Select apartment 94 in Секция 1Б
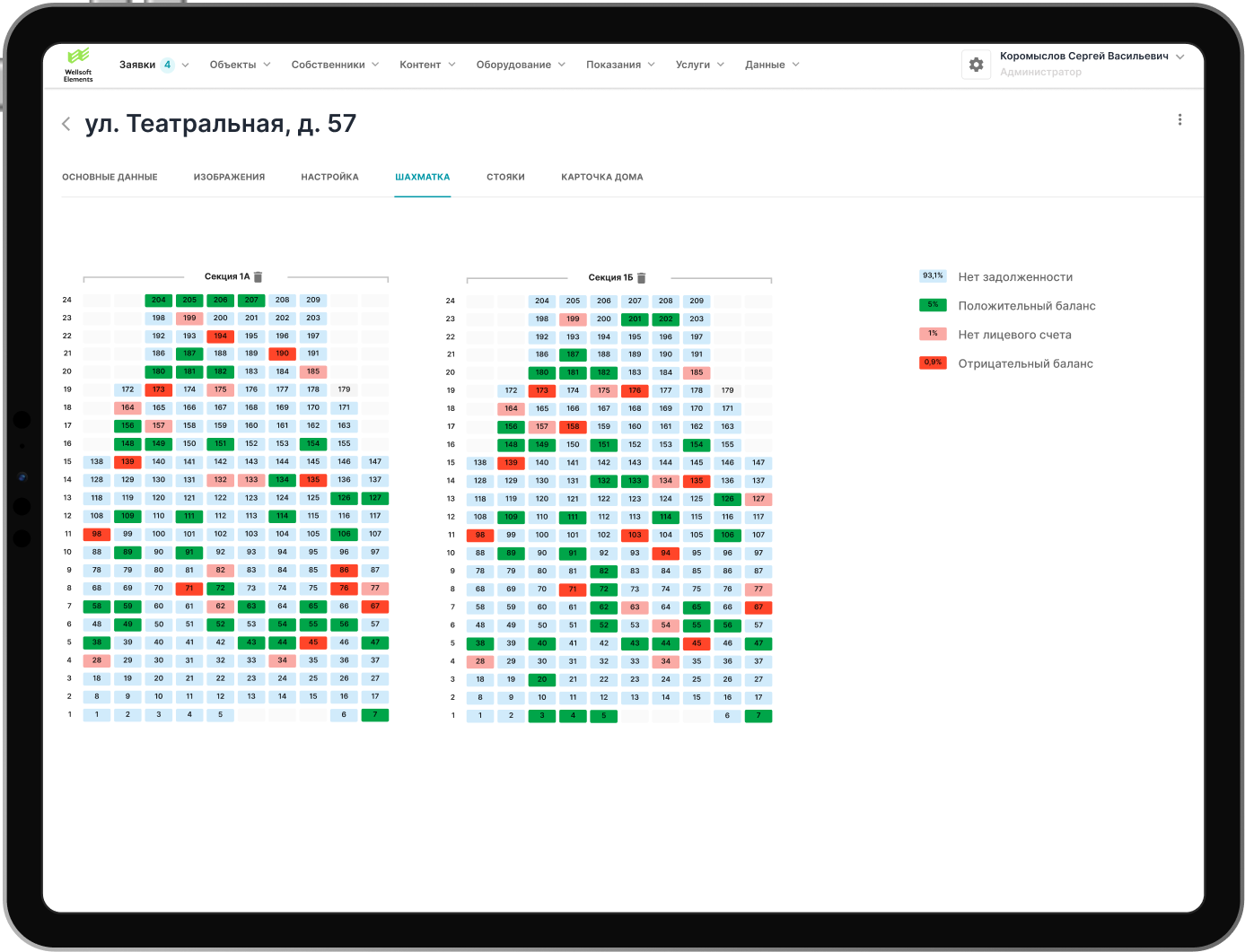The width and height of the screenshot is (1245, 952). coord(666,554)
